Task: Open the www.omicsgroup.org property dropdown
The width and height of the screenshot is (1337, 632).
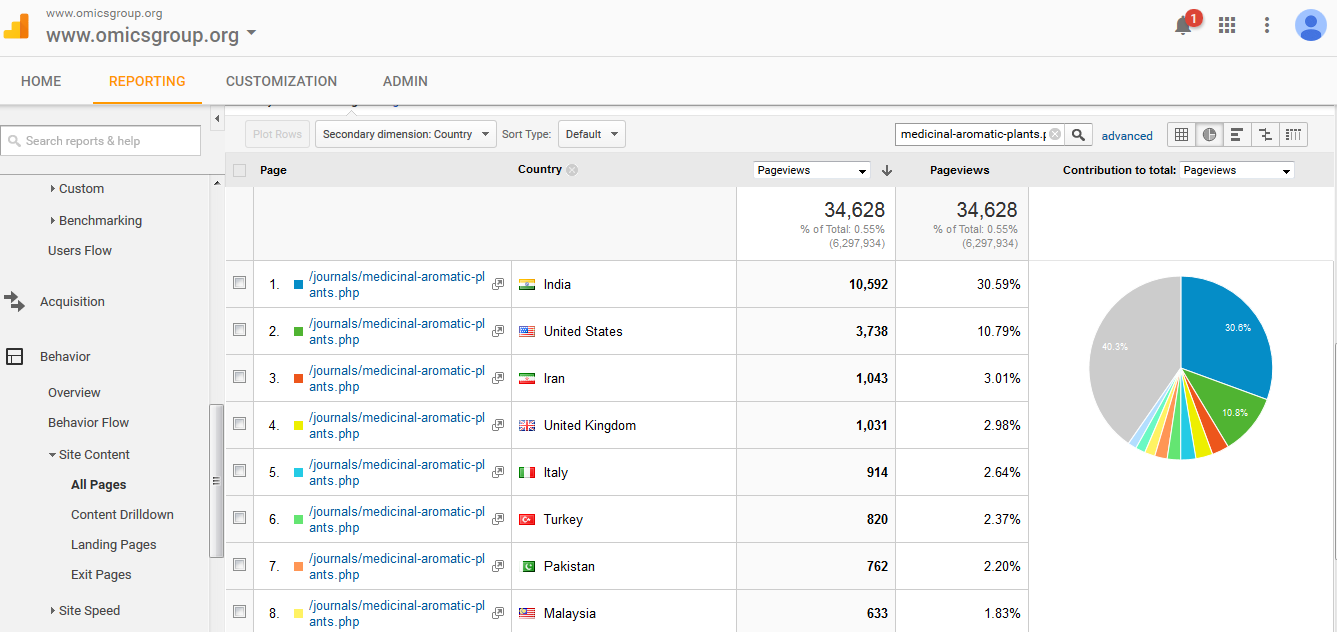Action: tap(151, 35)
